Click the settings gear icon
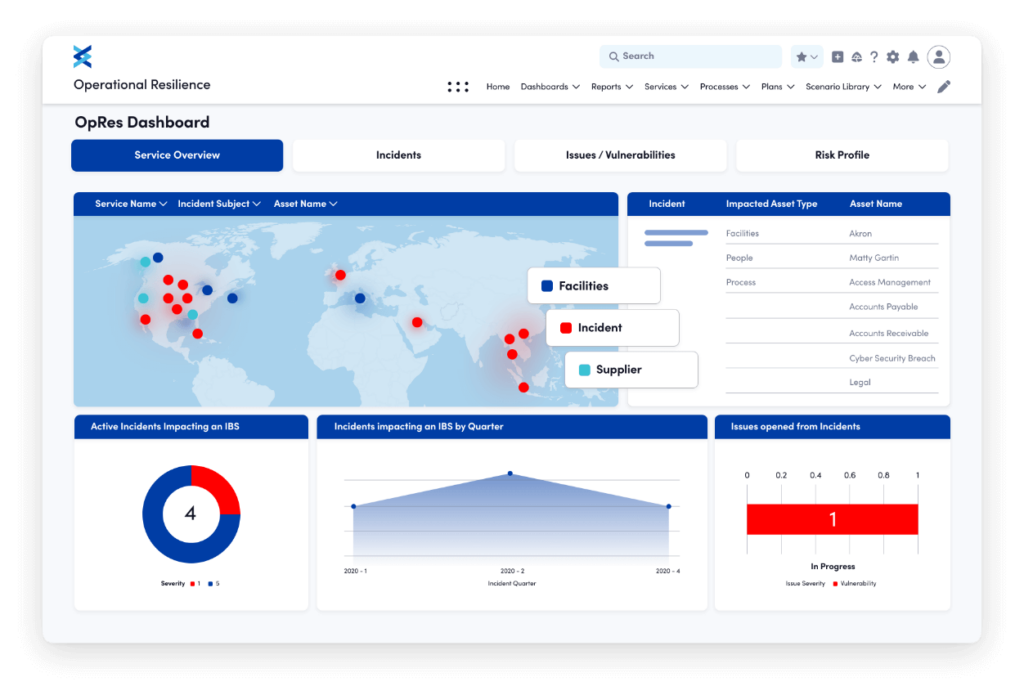Screen dimensions: 1024x682 (892, 57)
